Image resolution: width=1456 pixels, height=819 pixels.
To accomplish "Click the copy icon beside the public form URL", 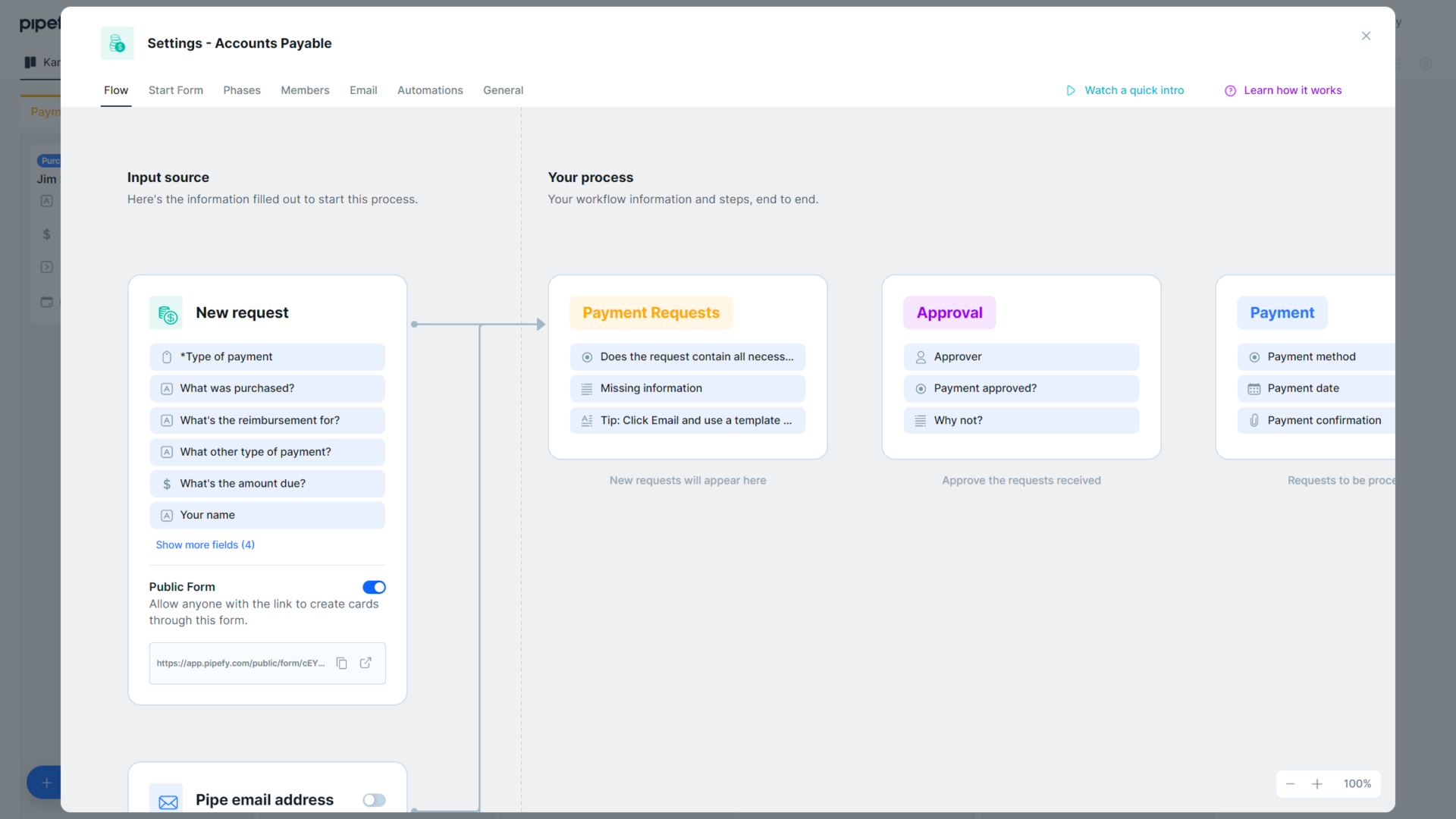I will pos(342,663).
